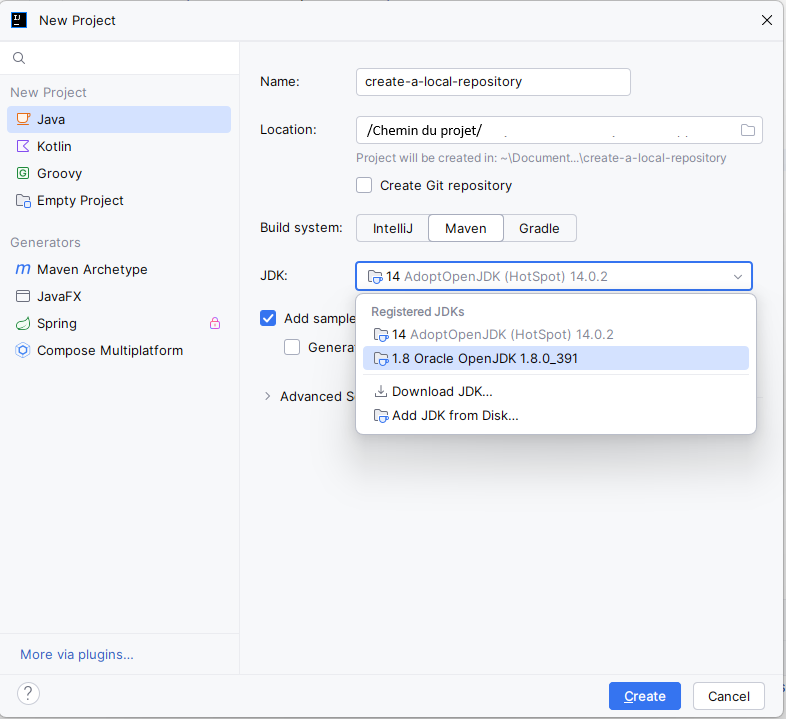
Task: Click the Groovy G icon
Action: [23, 173]
